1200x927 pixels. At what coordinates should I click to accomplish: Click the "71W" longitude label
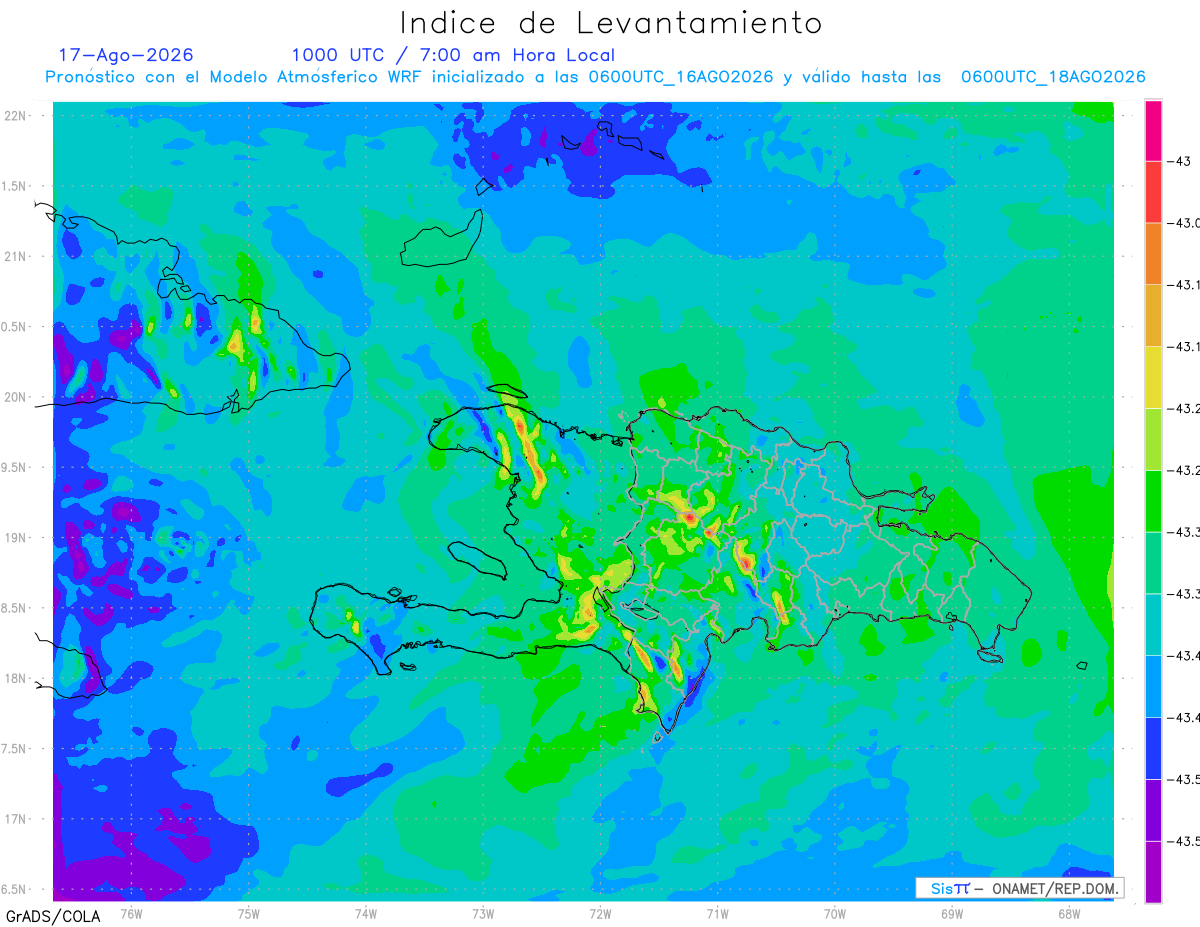(x=717, y=914)
